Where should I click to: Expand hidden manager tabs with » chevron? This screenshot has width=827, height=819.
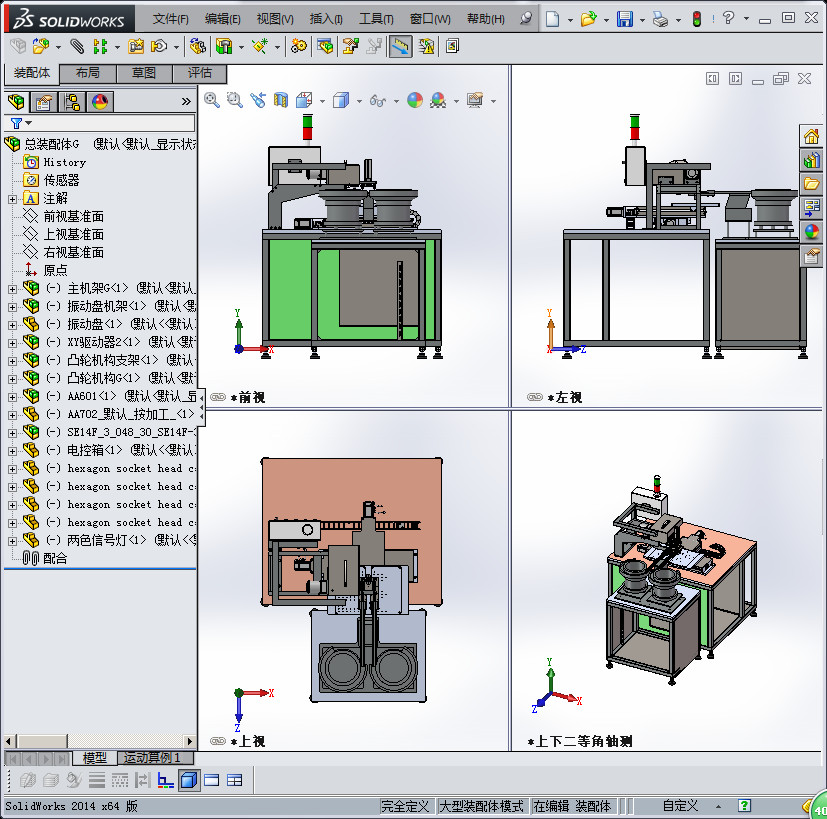click(186, 101)
